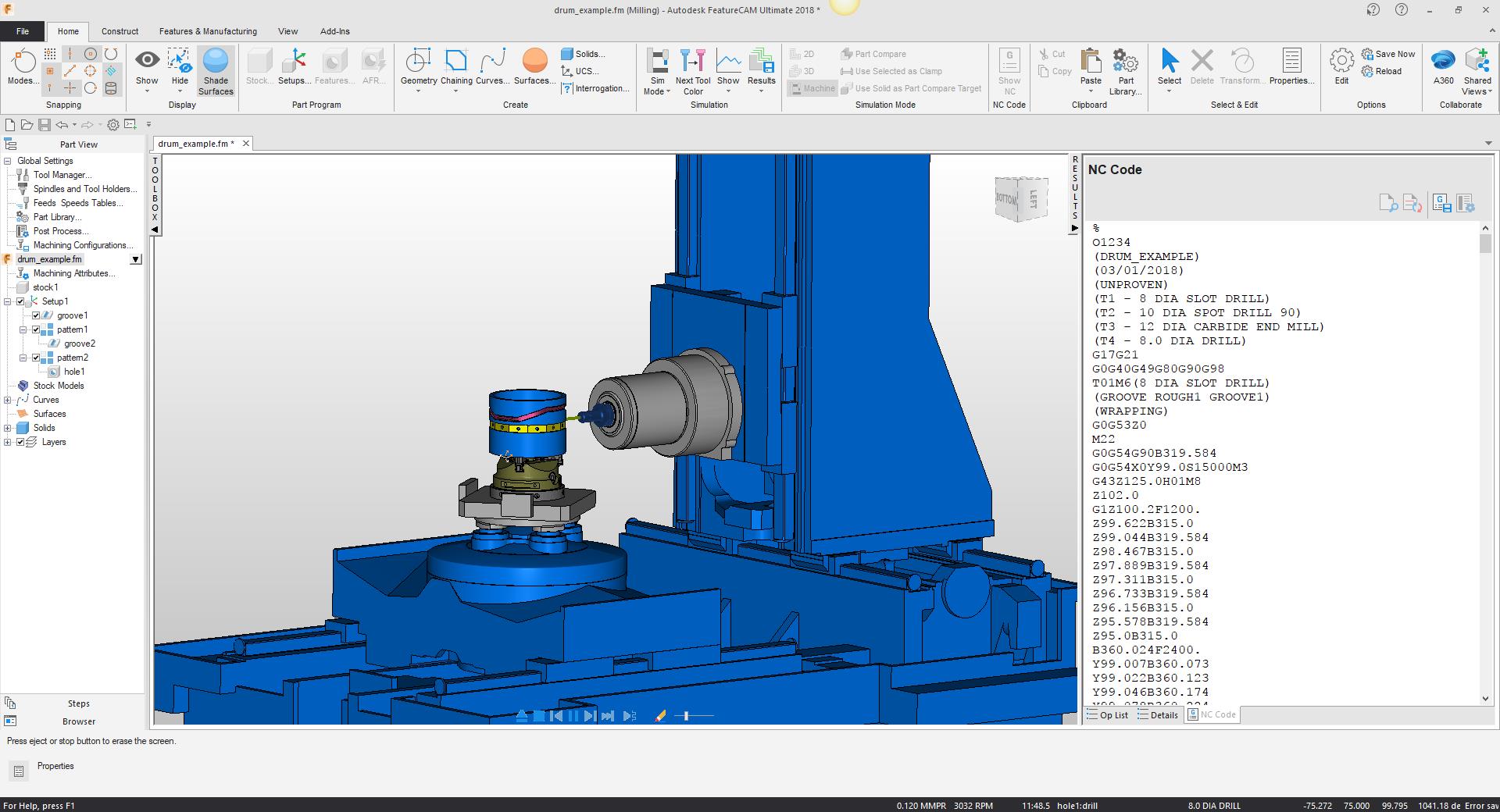
Task: Open the Curves creation tool
Action: pos(492,67)
